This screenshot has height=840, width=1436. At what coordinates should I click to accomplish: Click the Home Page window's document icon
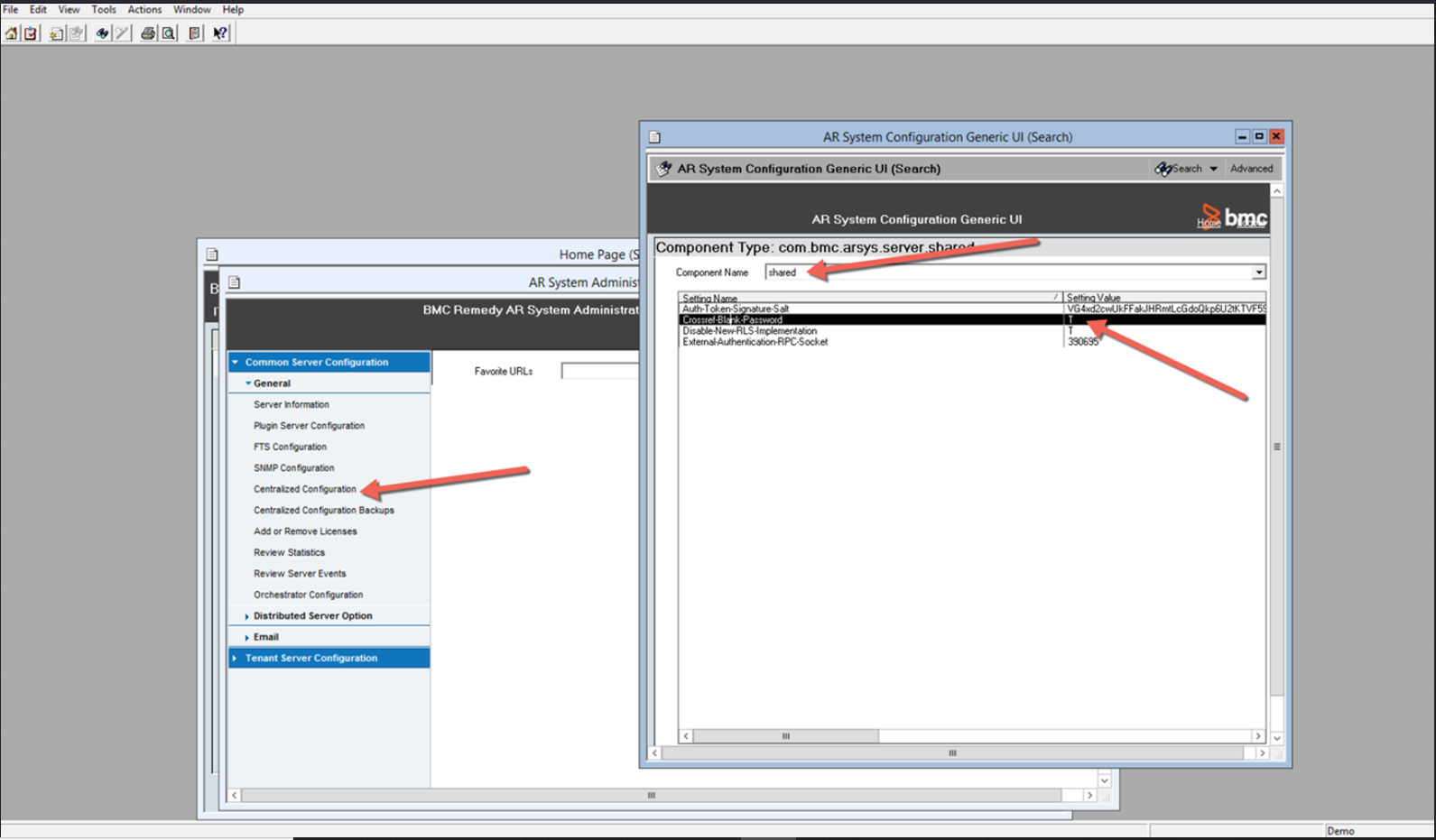click(x=212, y=254)
